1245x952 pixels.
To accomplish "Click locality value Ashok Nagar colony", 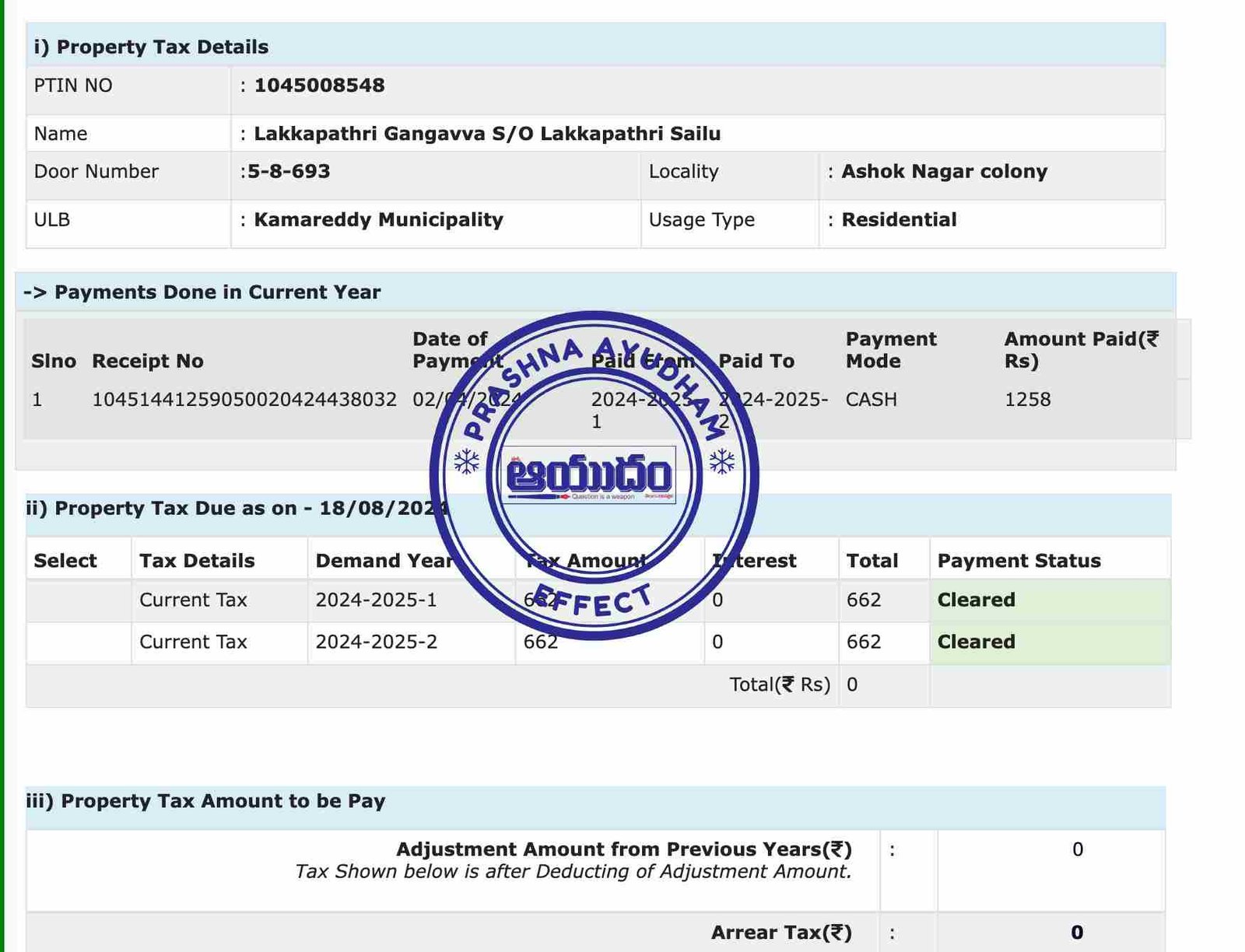I will pos(944,171).
